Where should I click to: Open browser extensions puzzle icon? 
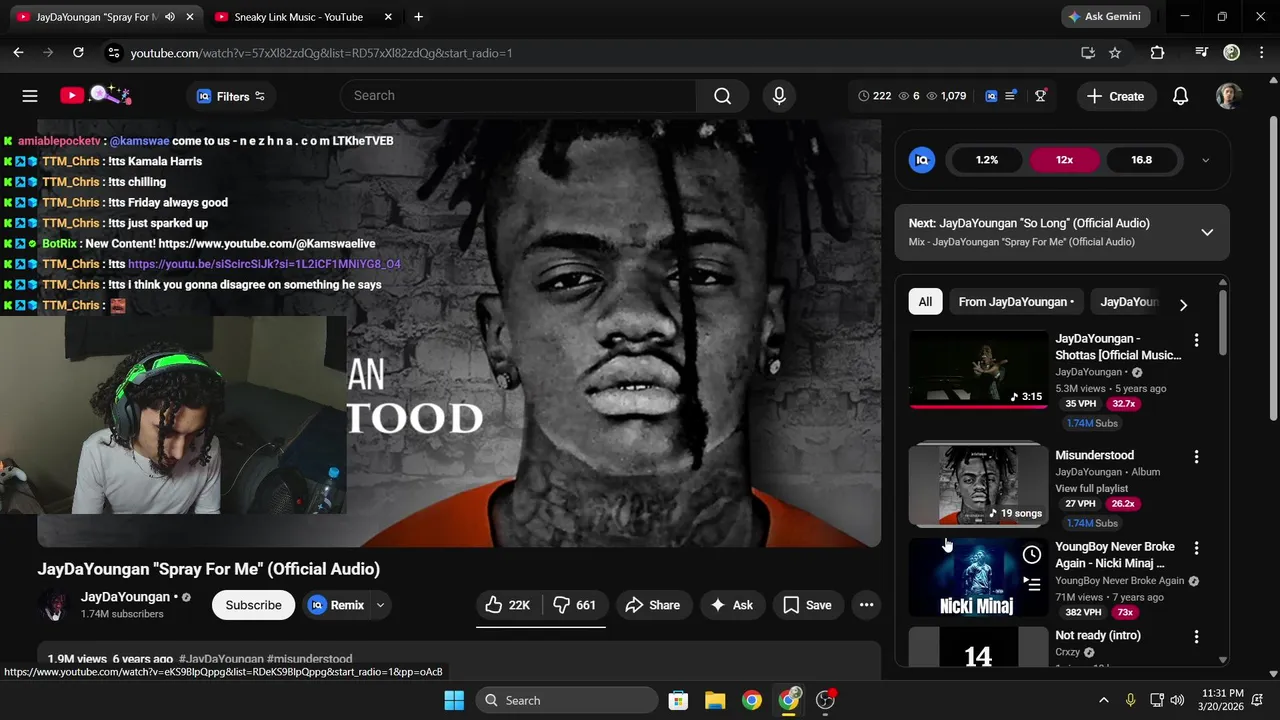(x=1157, y=53)
